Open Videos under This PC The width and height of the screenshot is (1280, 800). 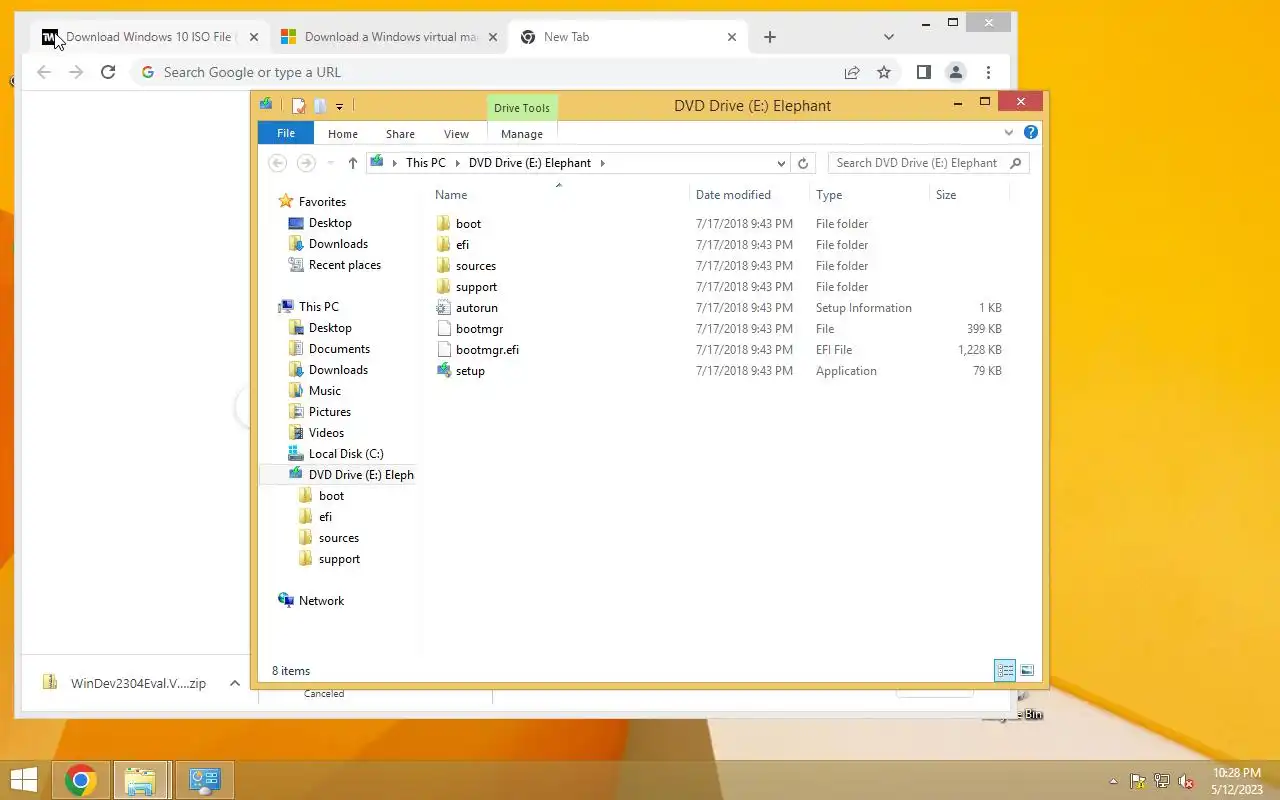click(x=326, y=433)
